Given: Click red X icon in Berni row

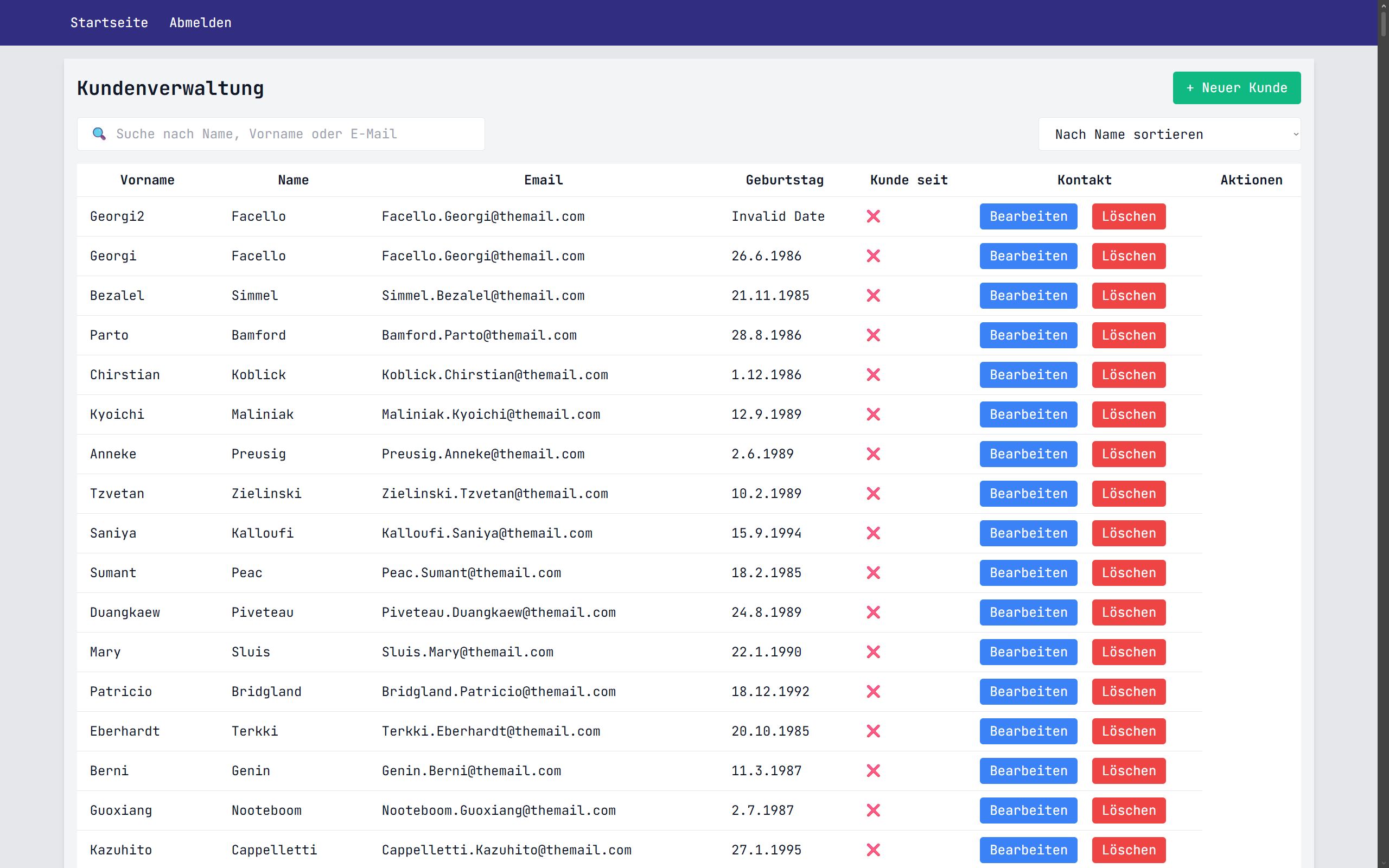Looking at the screenshot, I should point(873,771).
